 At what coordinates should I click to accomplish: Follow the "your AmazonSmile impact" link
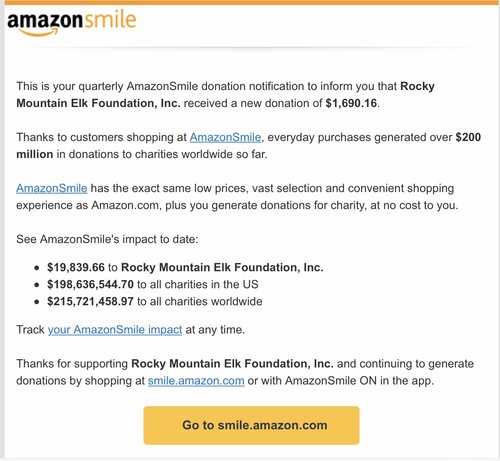coord(115,330)
